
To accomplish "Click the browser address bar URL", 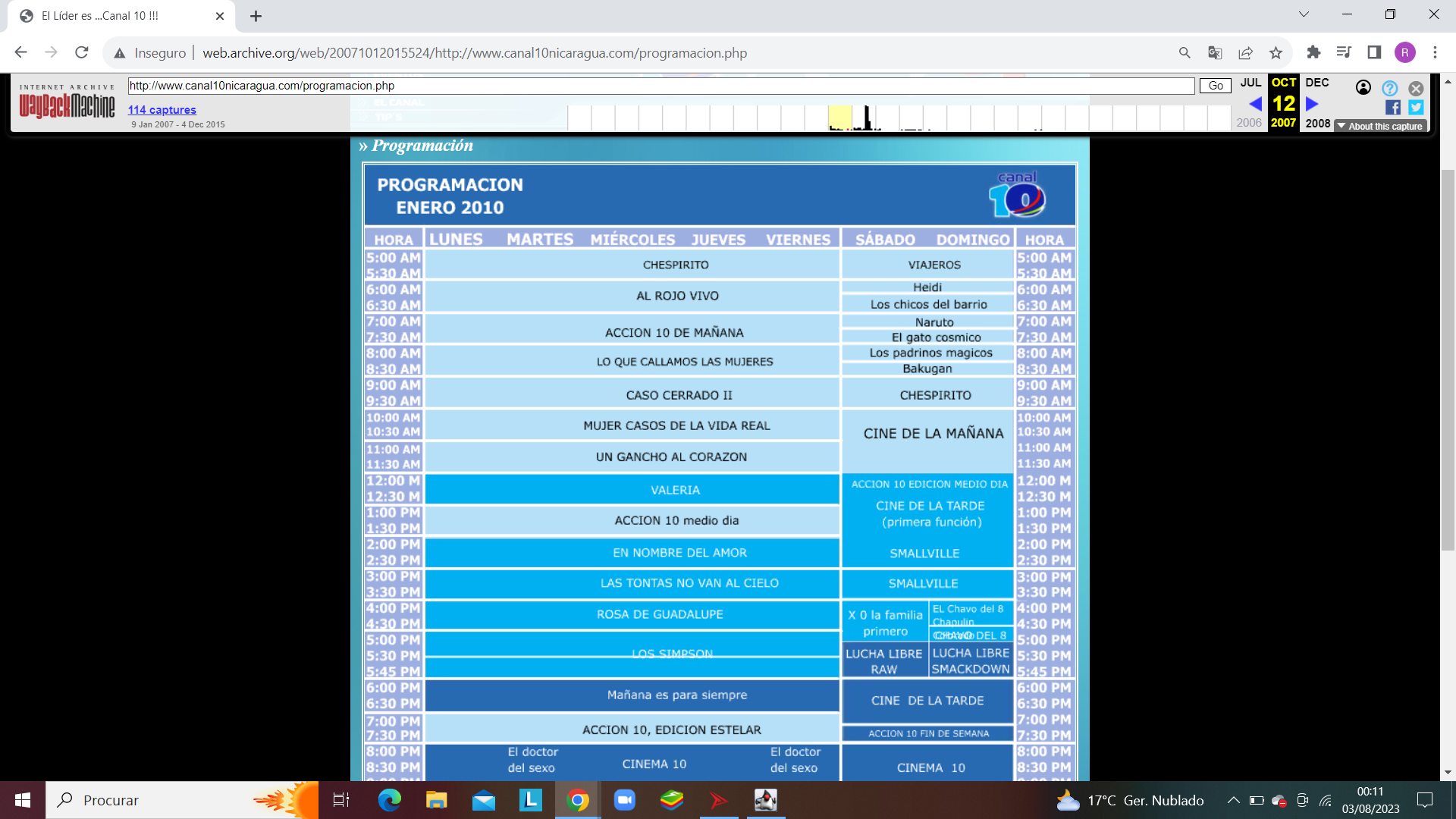I will (x=475, y=53).
